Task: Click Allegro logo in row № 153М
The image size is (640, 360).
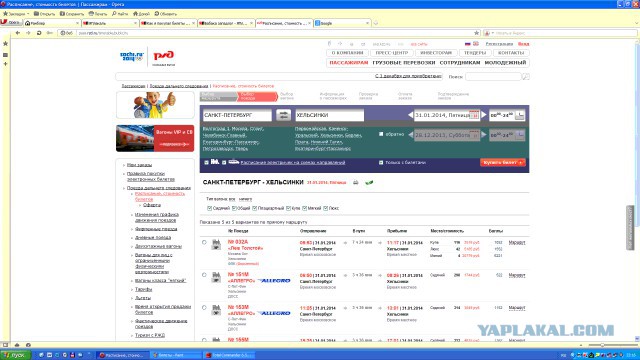Action: [x=274, y=313]
